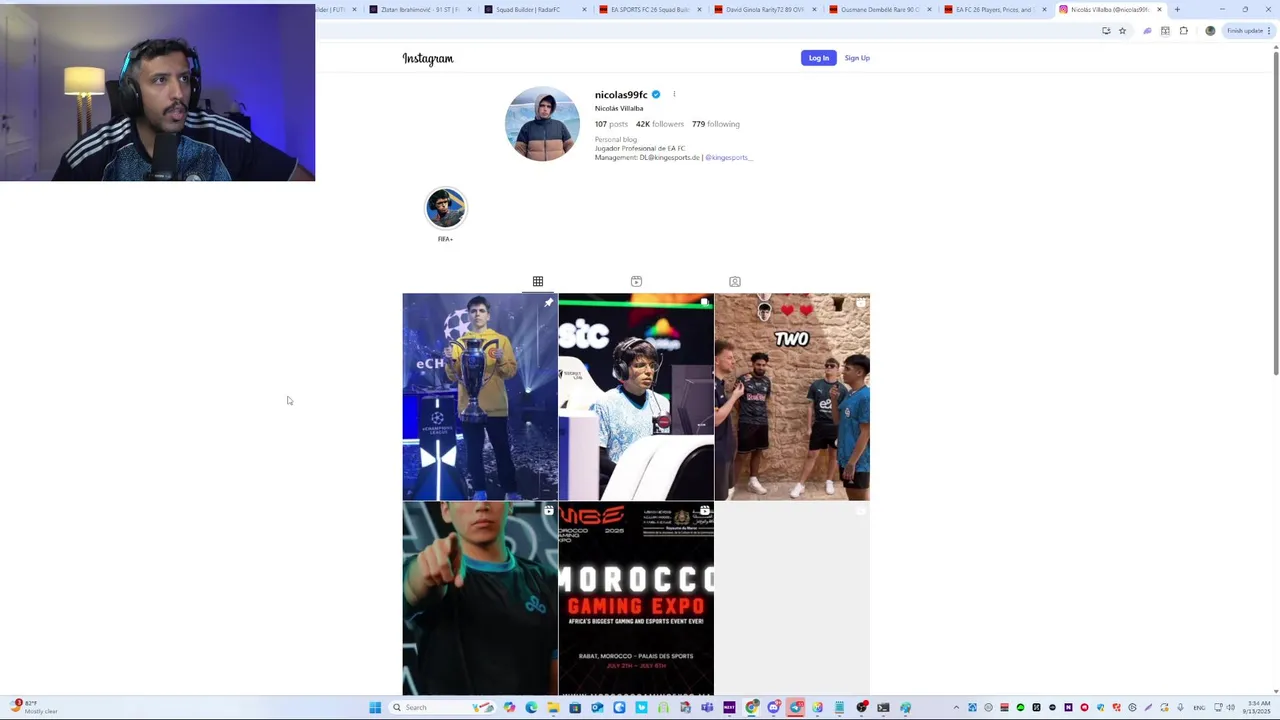Open weather widget showing Mostly clear

point(33,707)
